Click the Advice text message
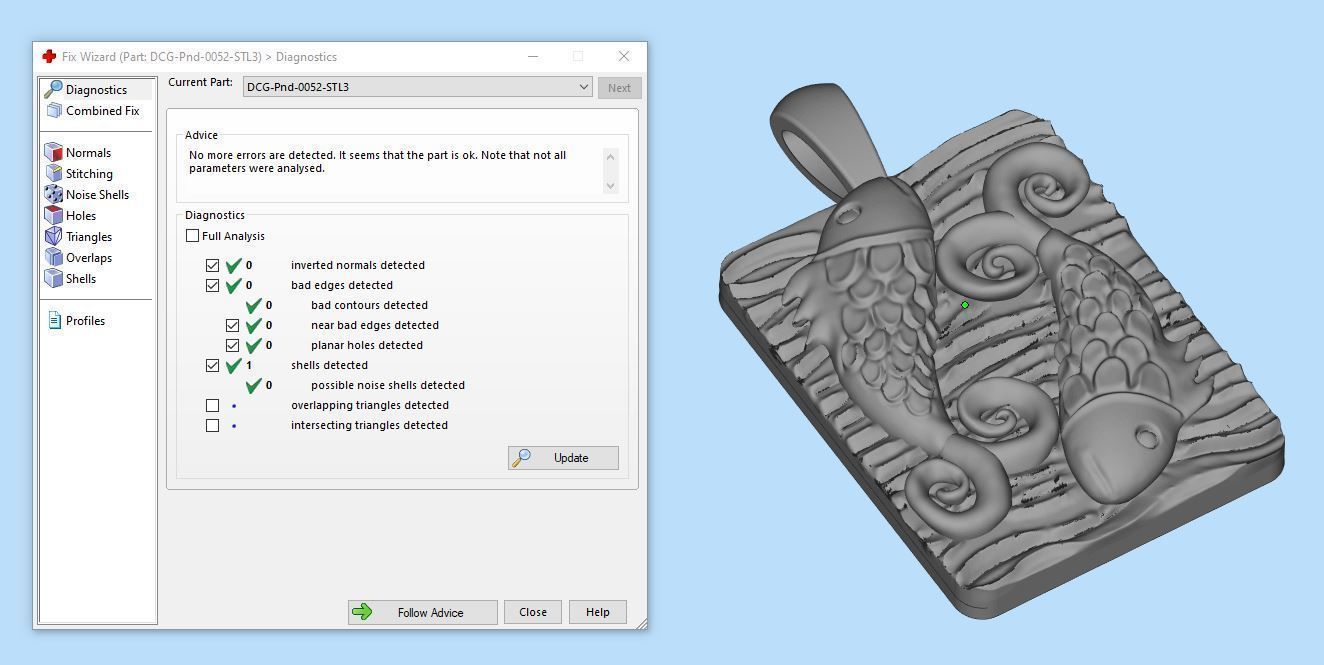Viewport: 1324px width, 665px height. [377, 162]
